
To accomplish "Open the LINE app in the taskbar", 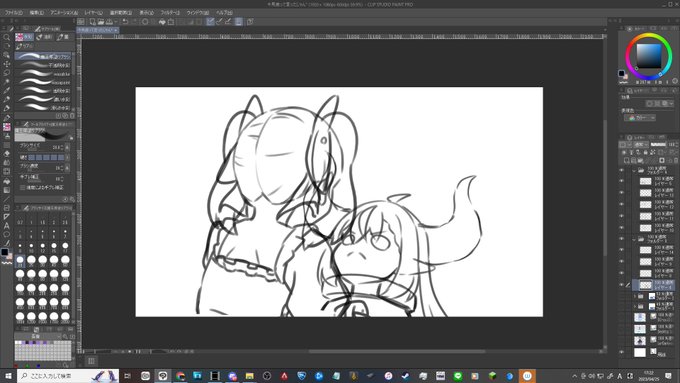I will pos(458,376).
